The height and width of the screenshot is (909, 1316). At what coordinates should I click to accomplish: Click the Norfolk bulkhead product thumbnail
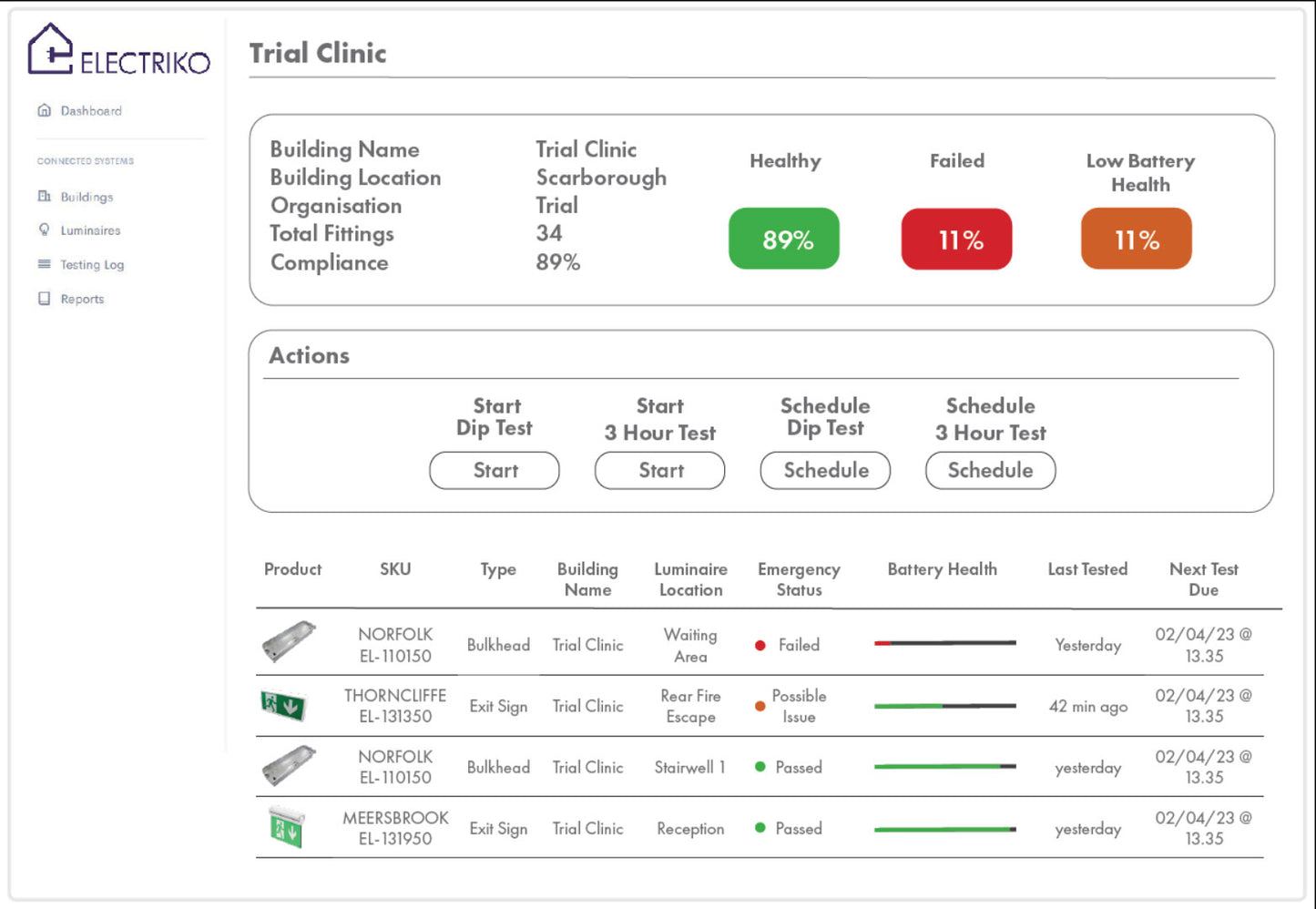[291, 642]
